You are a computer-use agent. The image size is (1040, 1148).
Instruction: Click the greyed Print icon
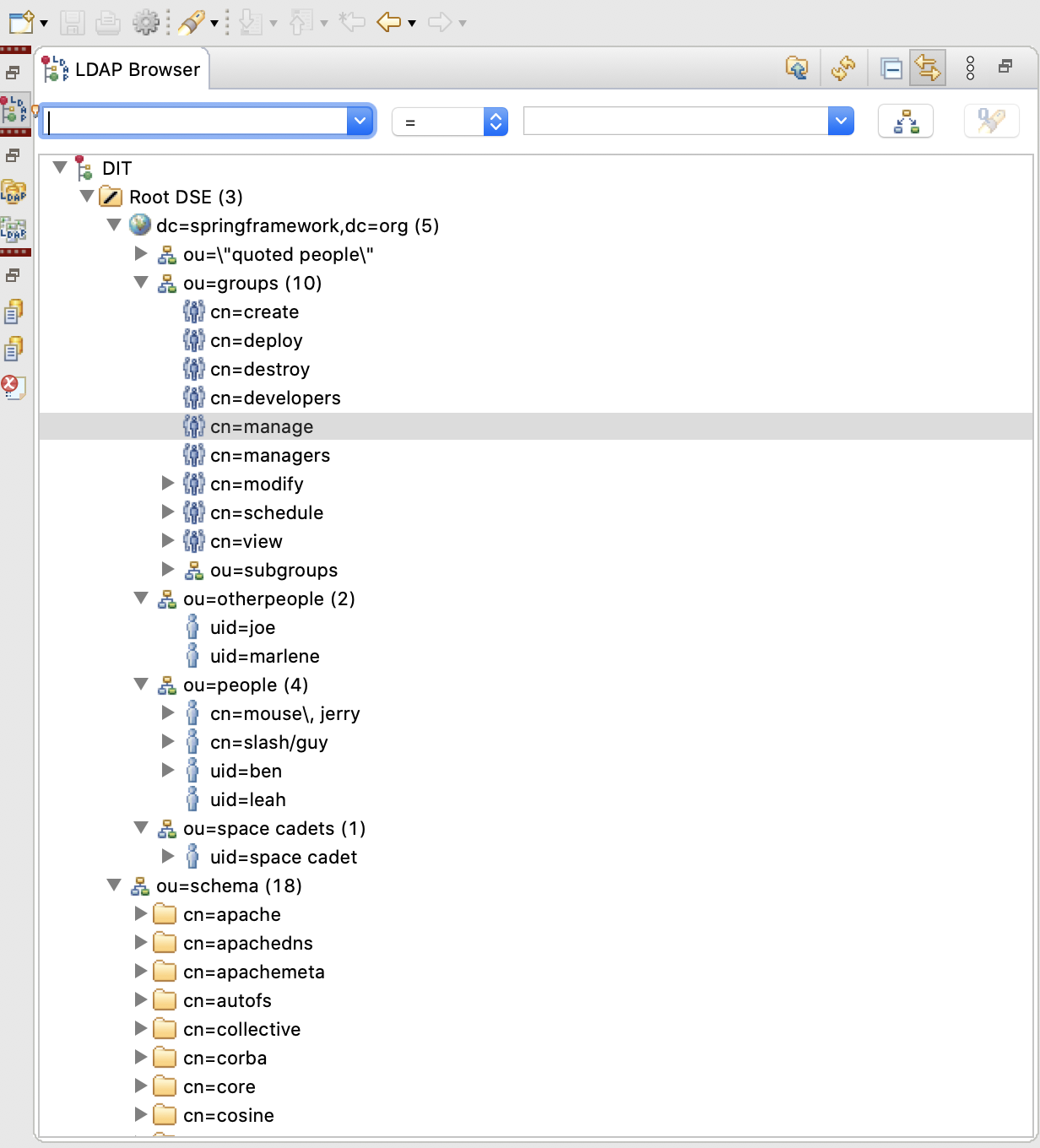[108, 23]
